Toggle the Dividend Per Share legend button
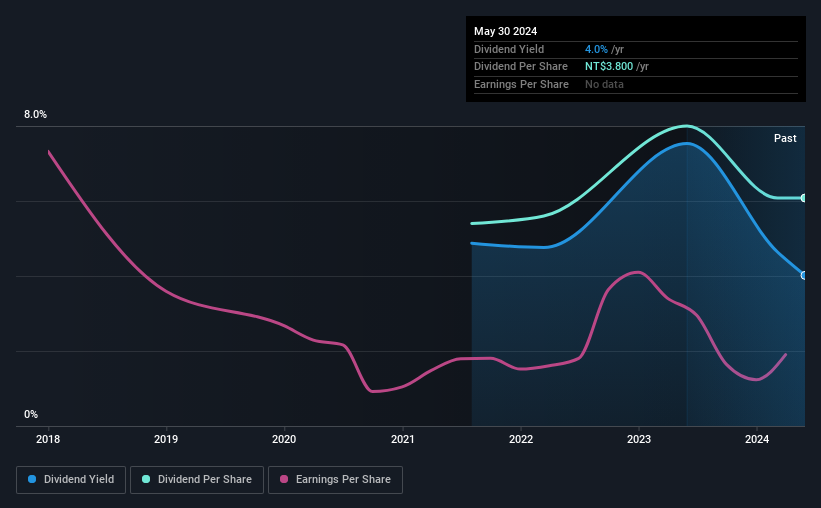The height and width of the screenshot is (508, 821). [x=197, y=480]
